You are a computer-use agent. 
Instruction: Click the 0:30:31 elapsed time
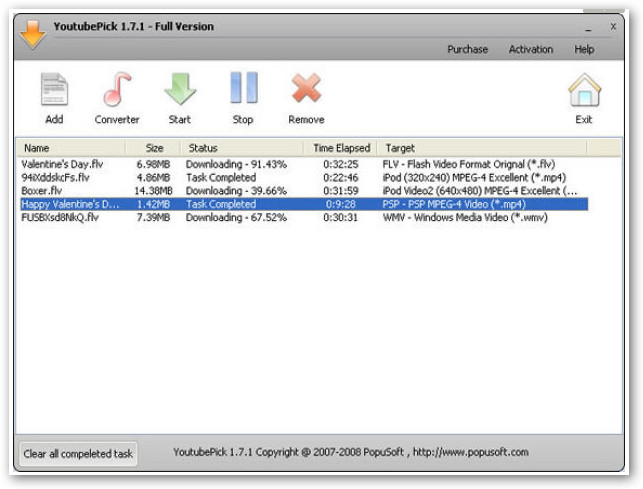[340, 217]
